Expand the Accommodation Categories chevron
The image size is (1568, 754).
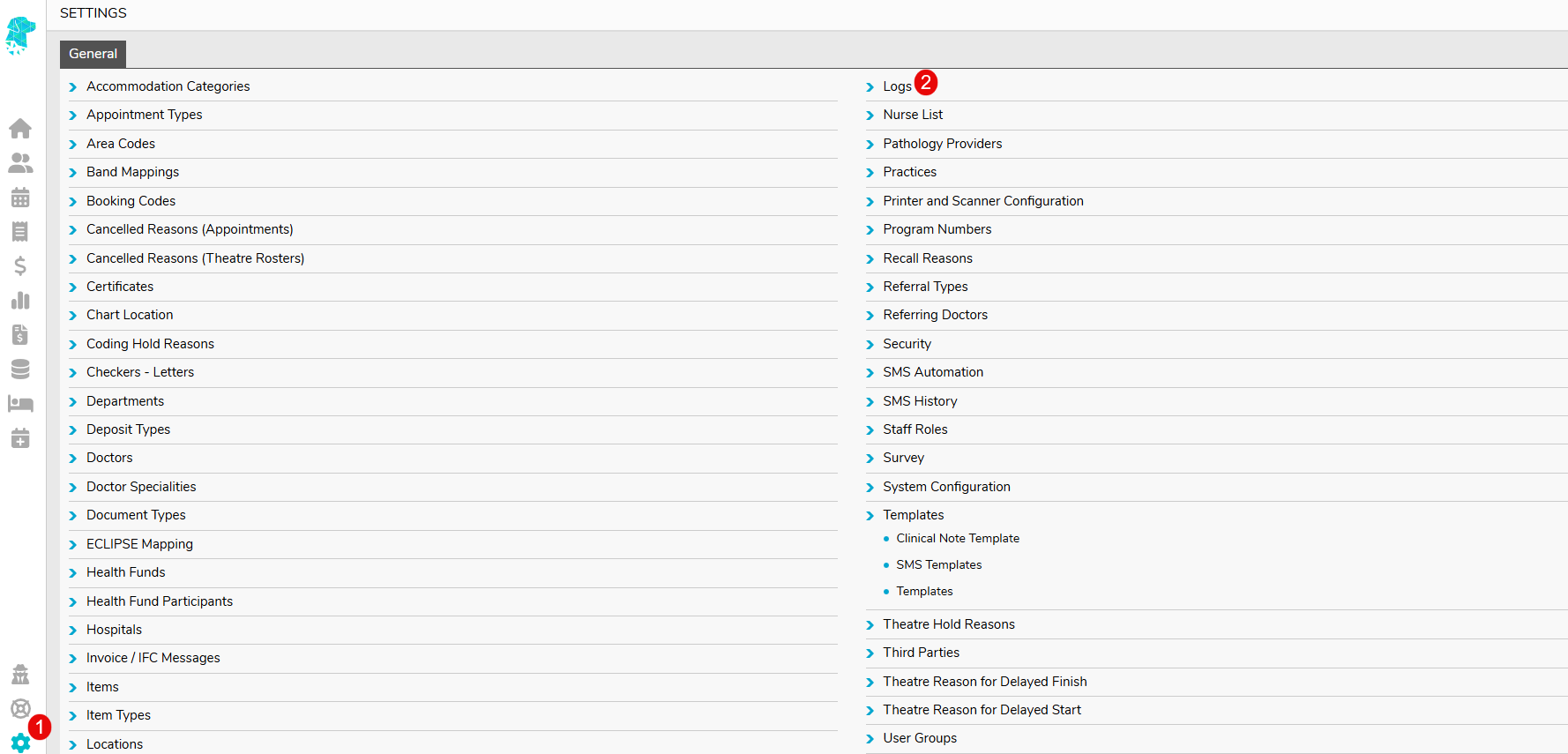point(73,87)
